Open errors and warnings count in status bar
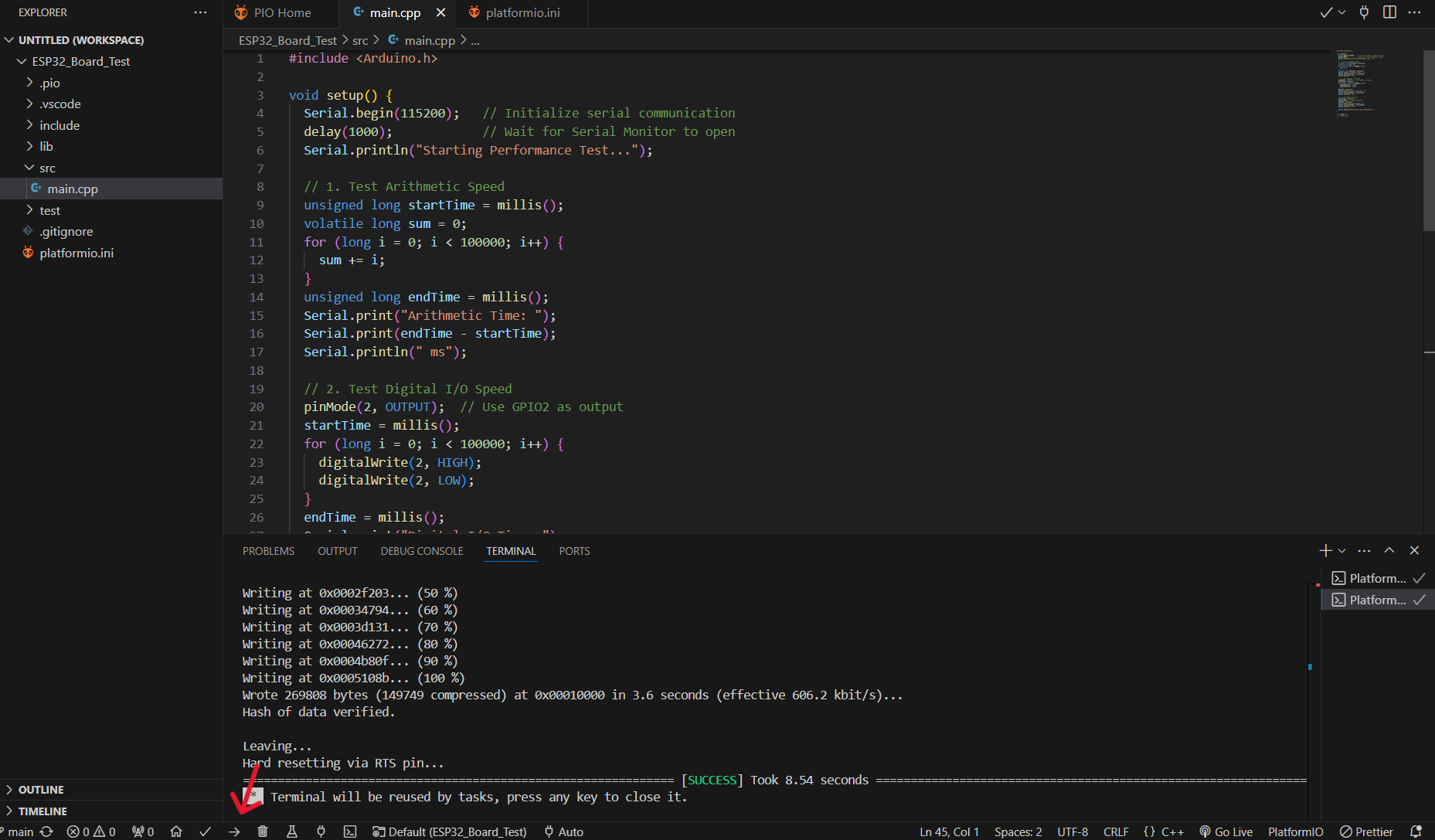 91,831
